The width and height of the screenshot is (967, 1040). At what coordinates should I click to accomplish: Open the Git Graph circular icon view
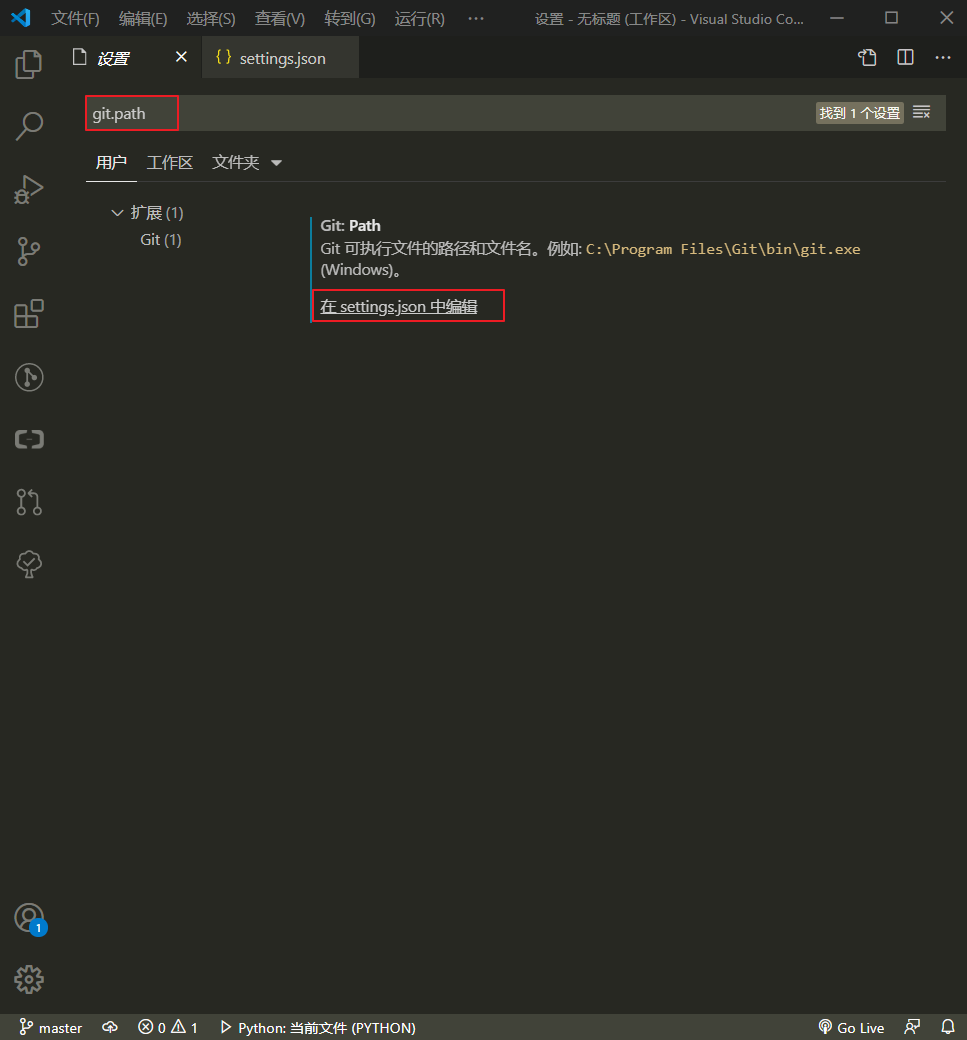tap(29, 377)
